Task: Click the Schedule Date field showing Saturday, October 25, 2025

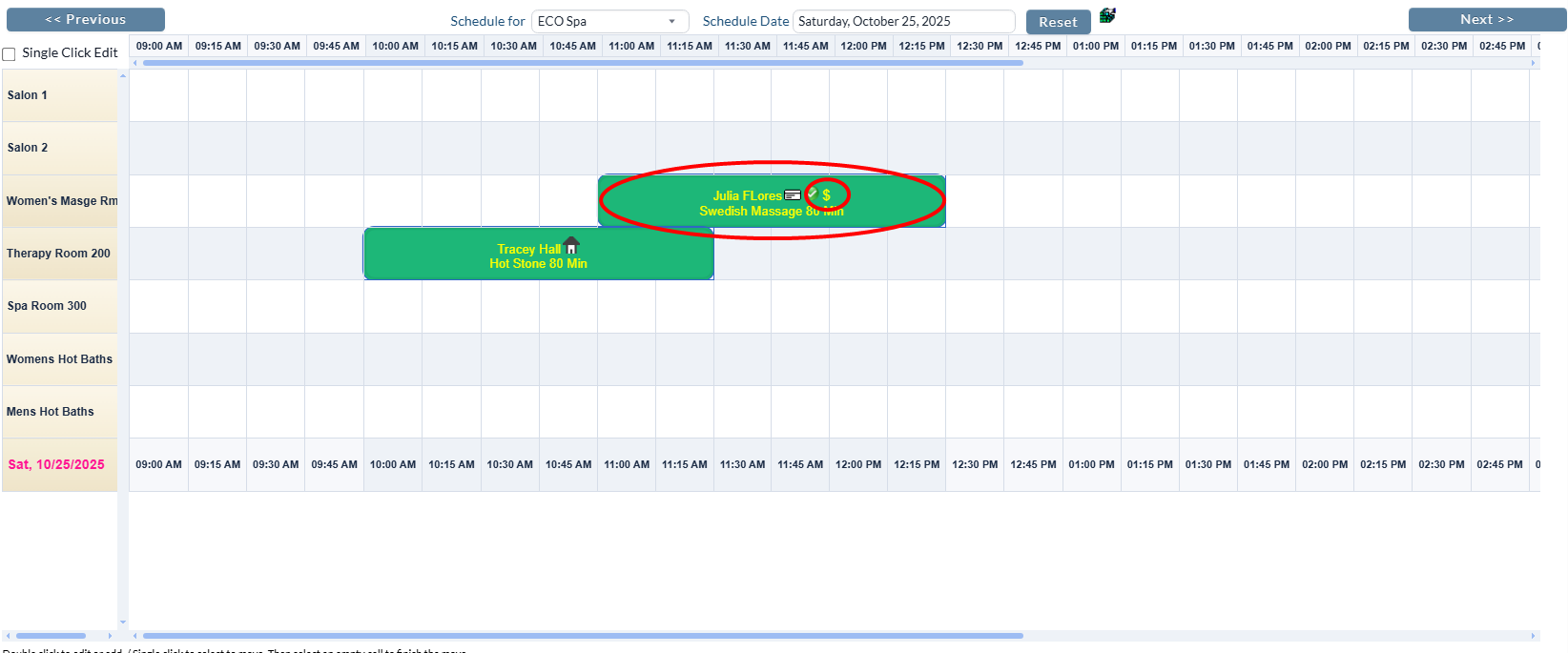Action: coord(904,21)
